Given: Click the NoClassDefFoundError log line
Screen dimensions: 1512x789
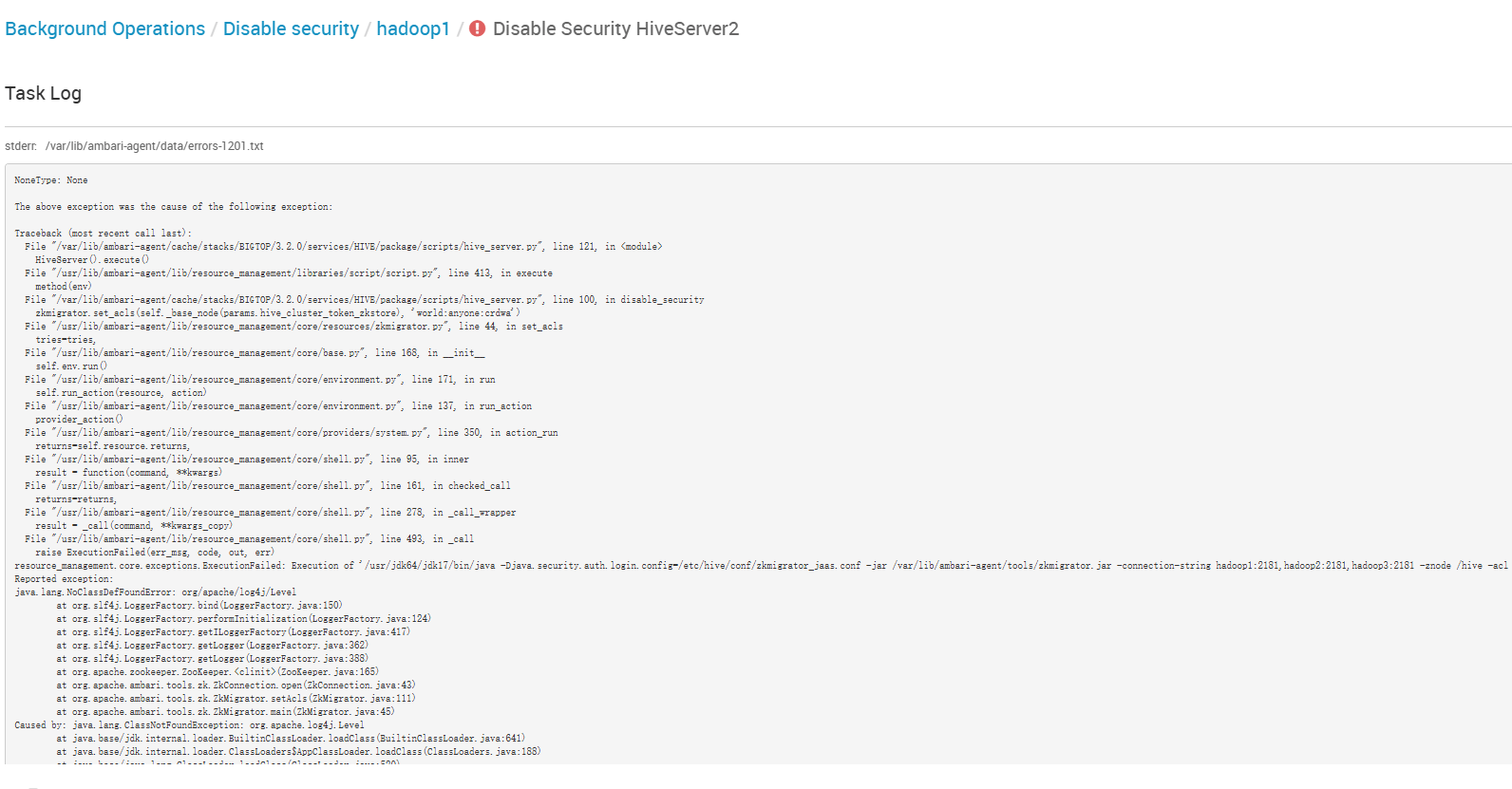Looking at the screenshot, I should 155,592.
